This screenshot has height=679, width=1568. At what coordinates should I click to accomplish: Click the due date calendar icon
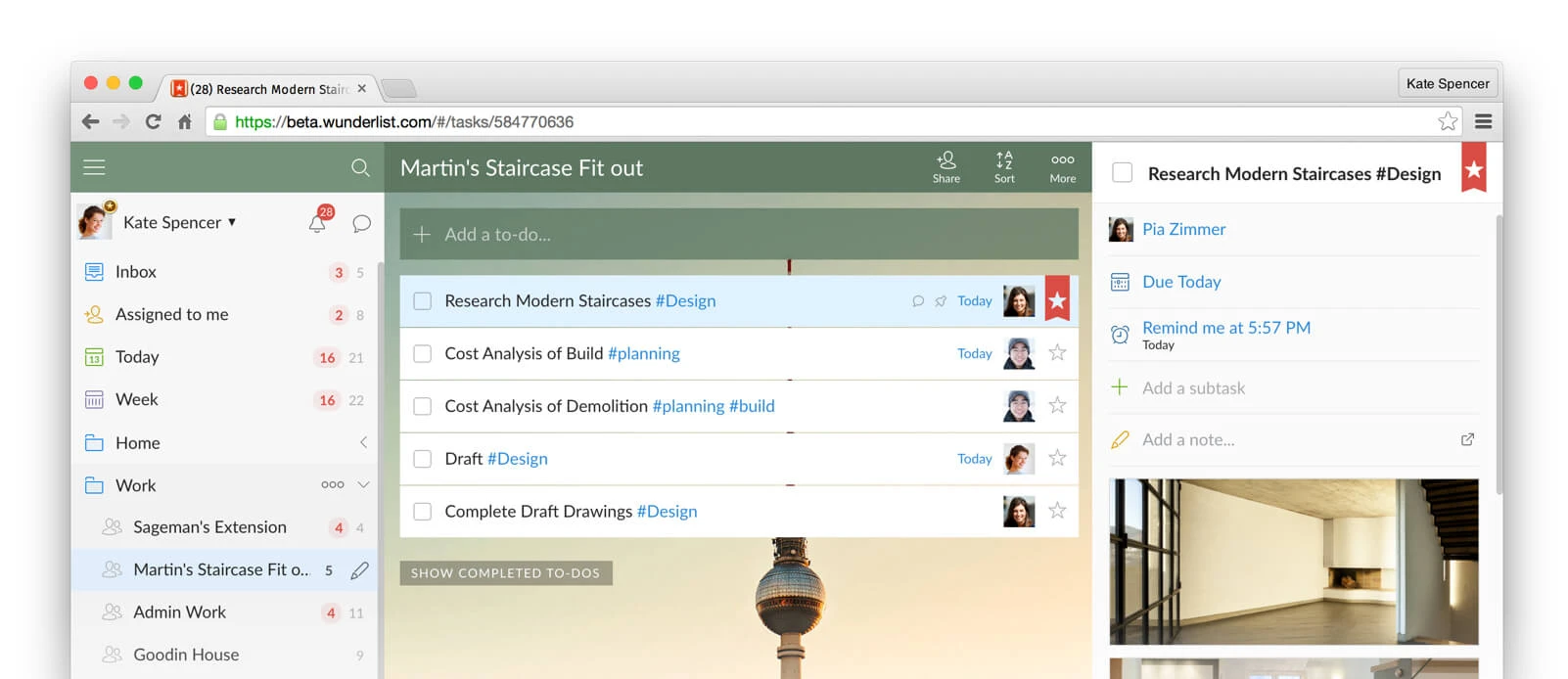1120,282
